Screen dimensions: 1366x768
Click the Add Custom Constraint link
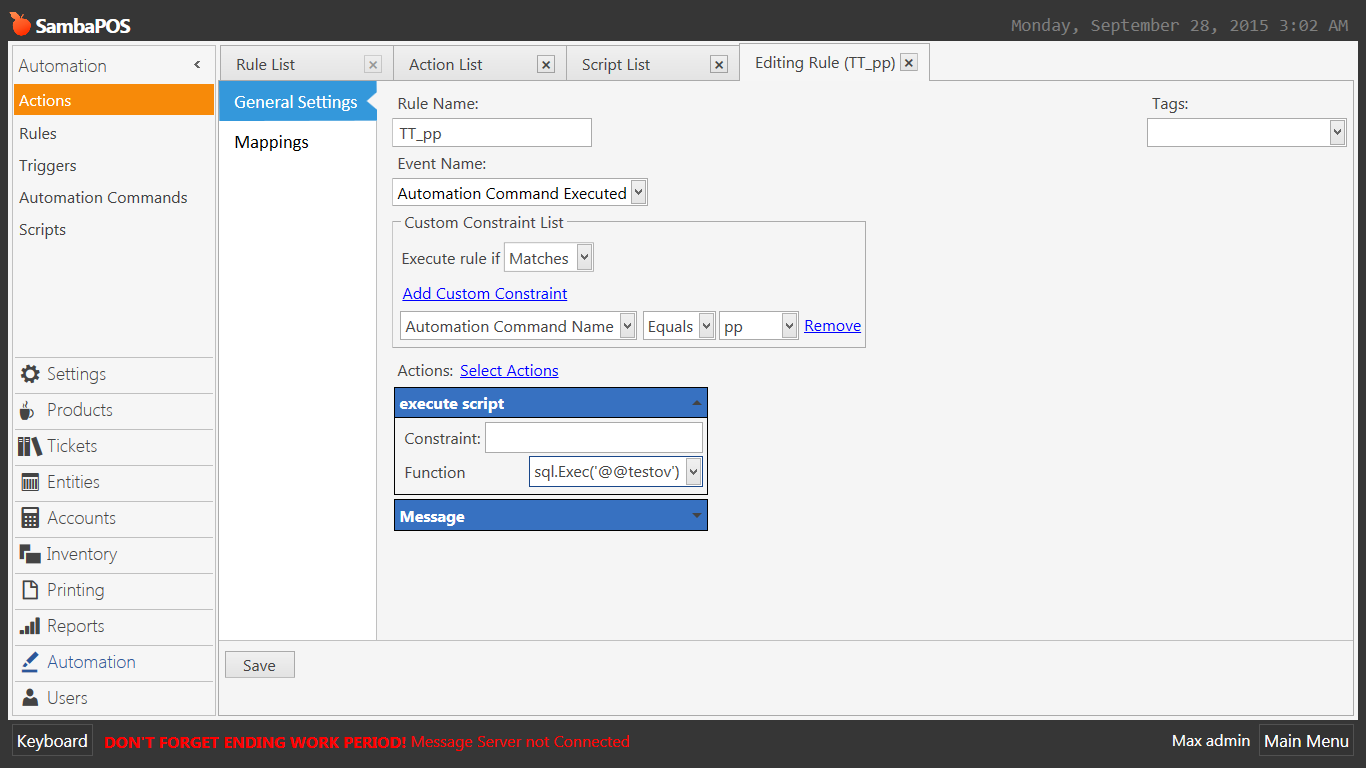click(485, 294)
